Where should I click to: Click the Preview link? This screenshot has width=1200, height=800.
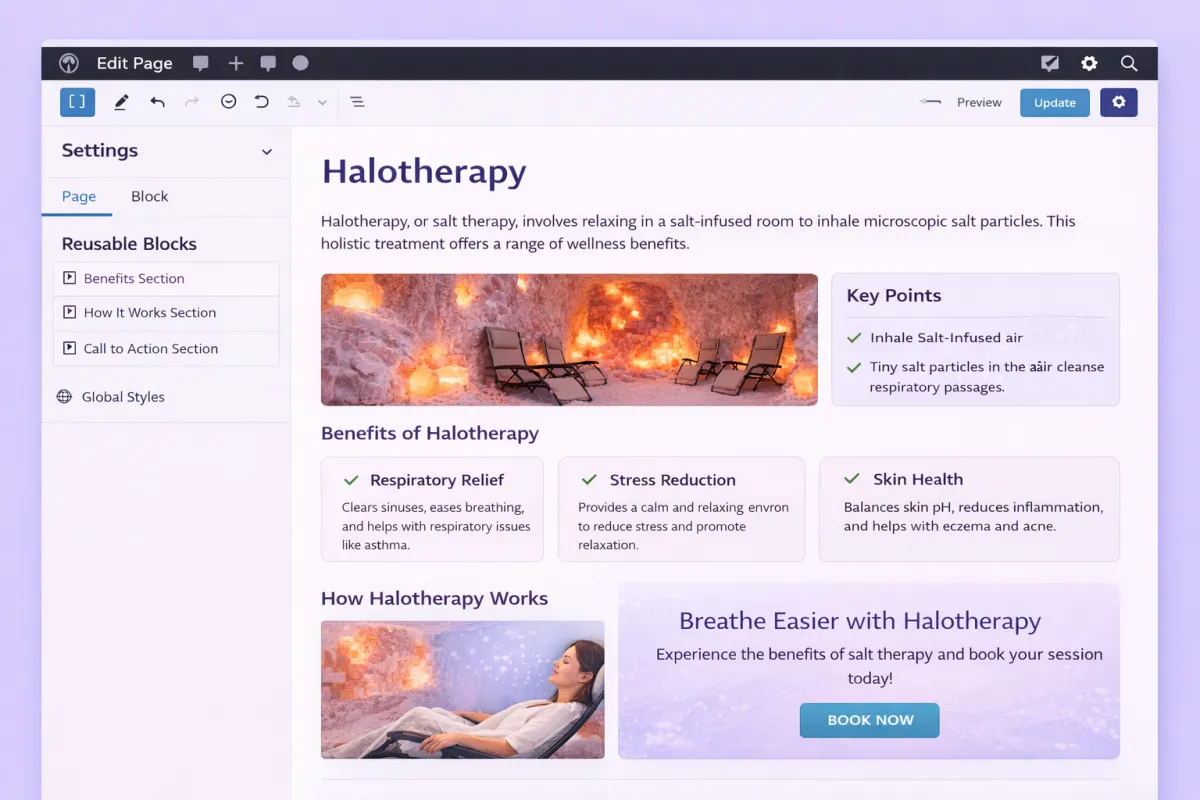(x=979, y=102)
